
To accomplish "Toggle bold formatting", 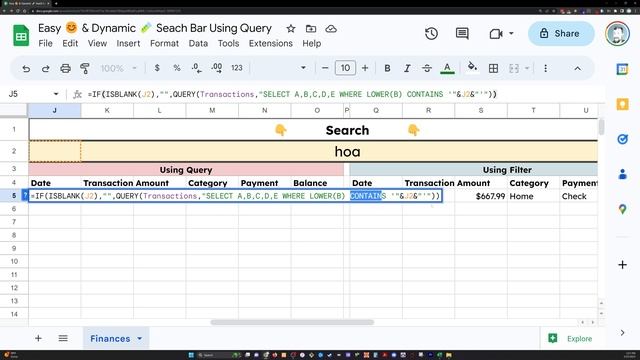I will pos(387,68).
